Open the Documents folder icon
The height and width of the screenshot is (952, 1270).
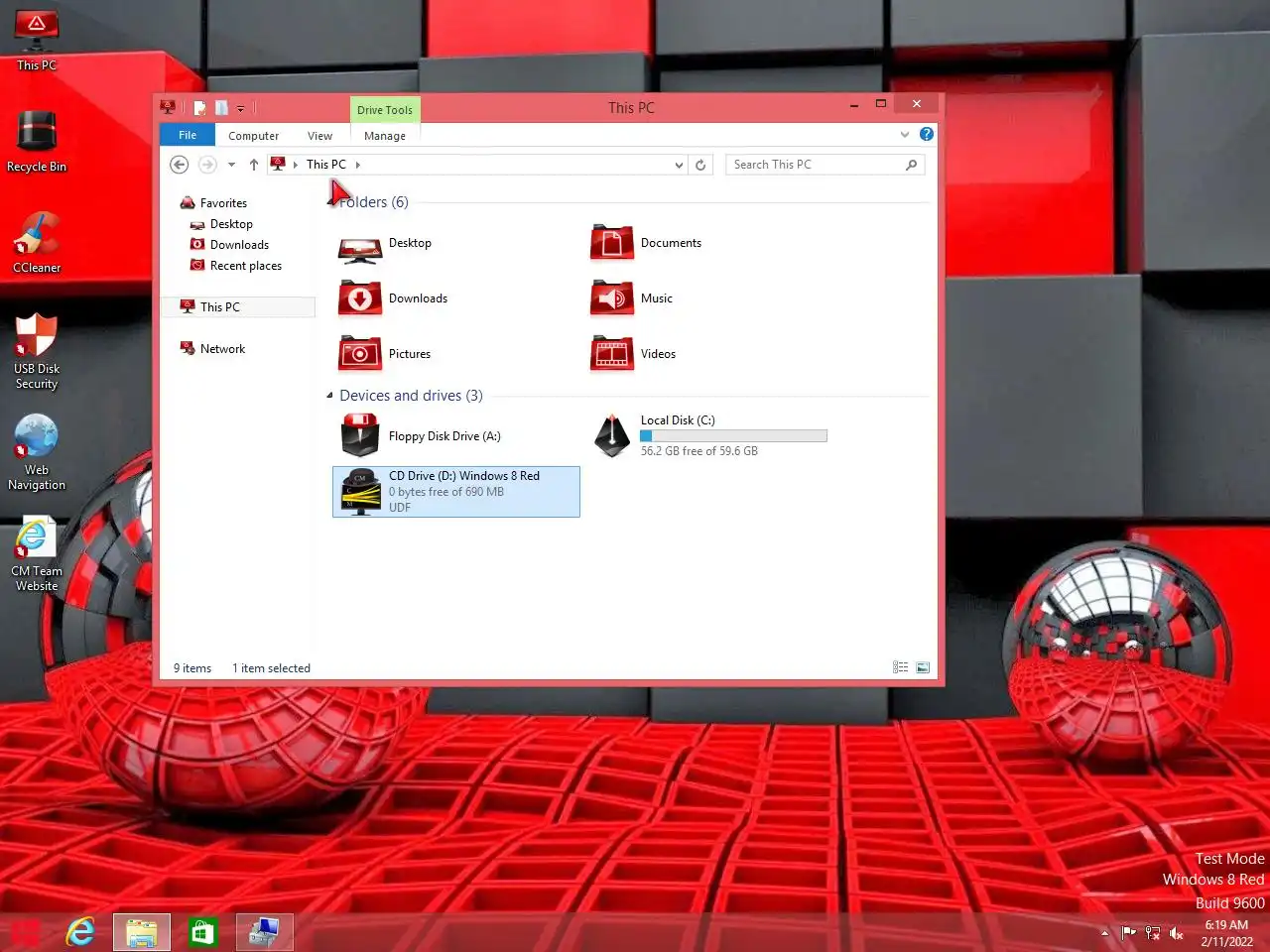(x=612, y=243)
